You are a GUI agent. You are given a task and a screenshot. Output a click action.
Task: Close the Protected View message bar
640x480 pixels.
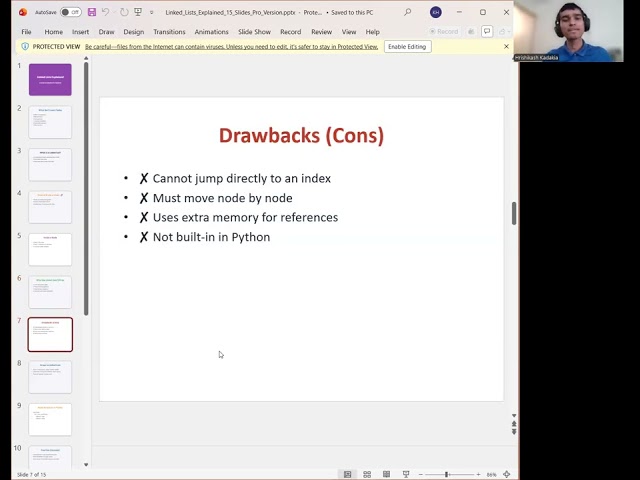[506, 47]
